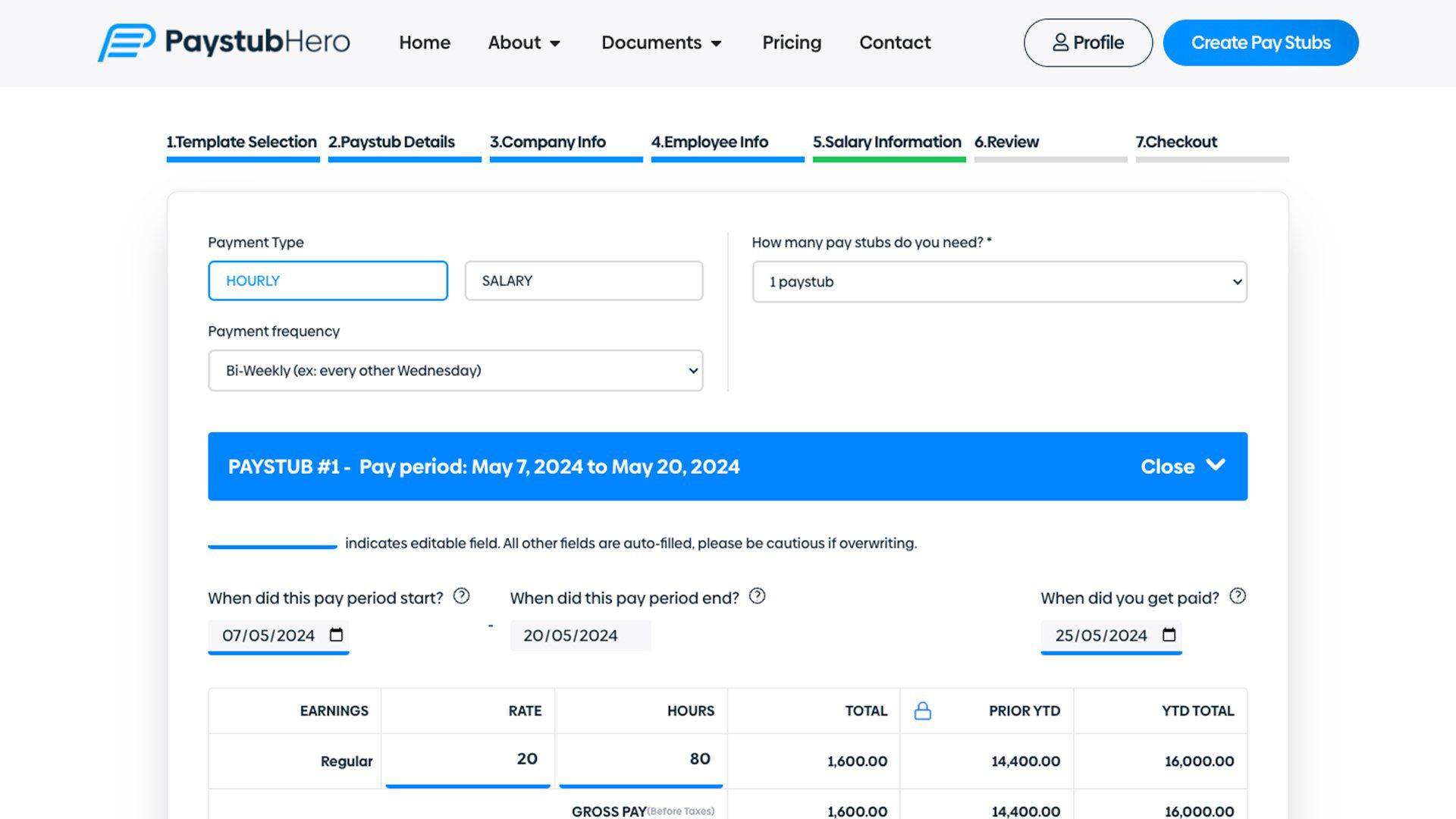
Task: Click the help icon next to 'When did you get paid?'
Action: [x=1238, y=596]
